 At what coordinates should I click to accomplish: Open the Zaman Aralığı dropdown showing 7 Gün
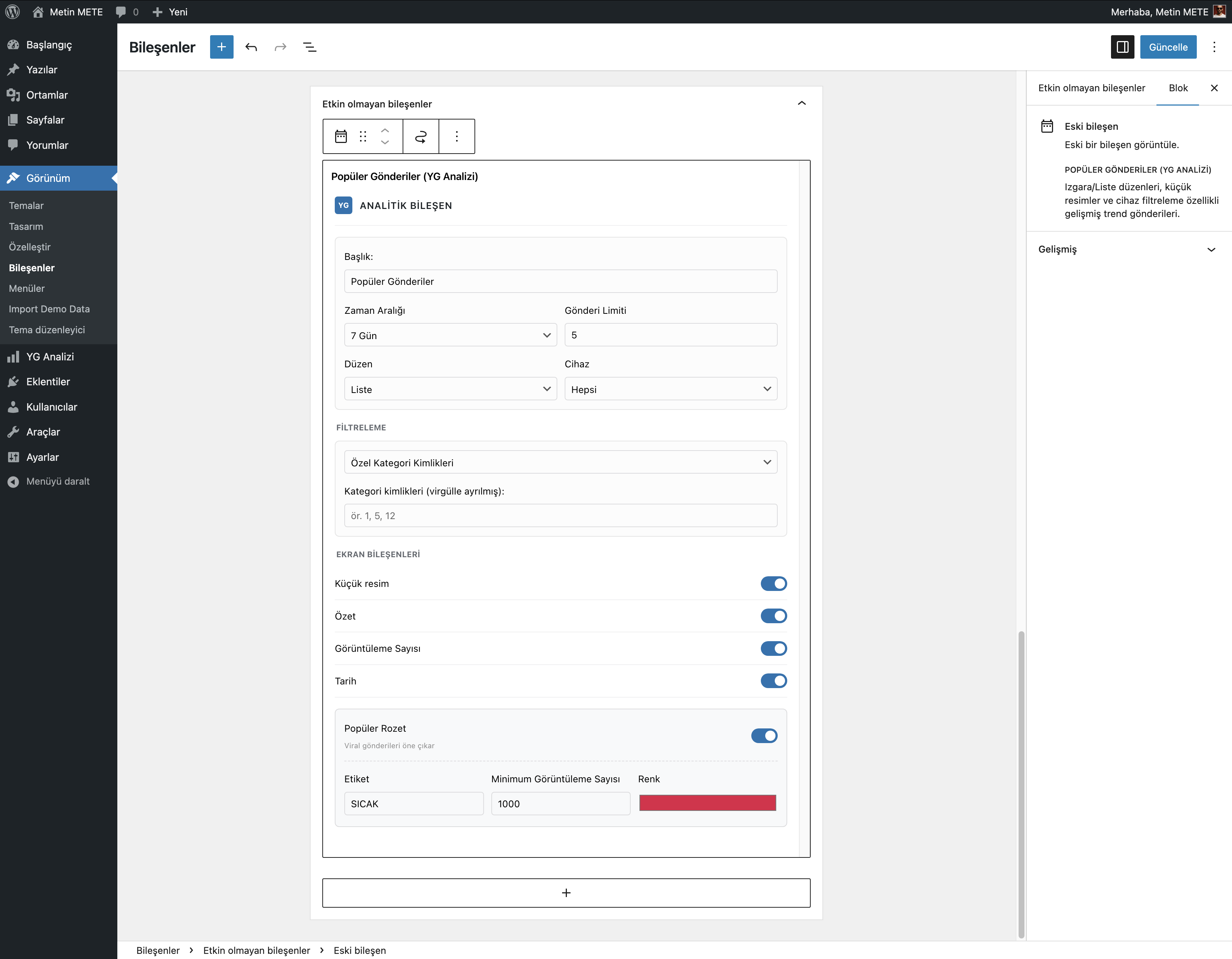[450, 335]
